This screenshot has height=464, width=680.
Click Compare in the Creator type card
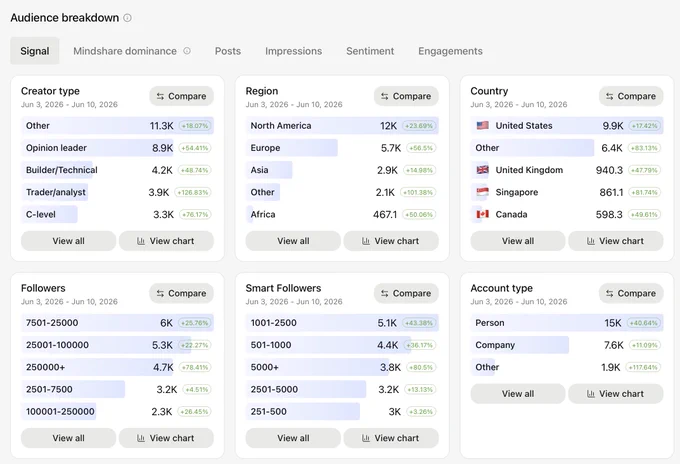point(181,96)
